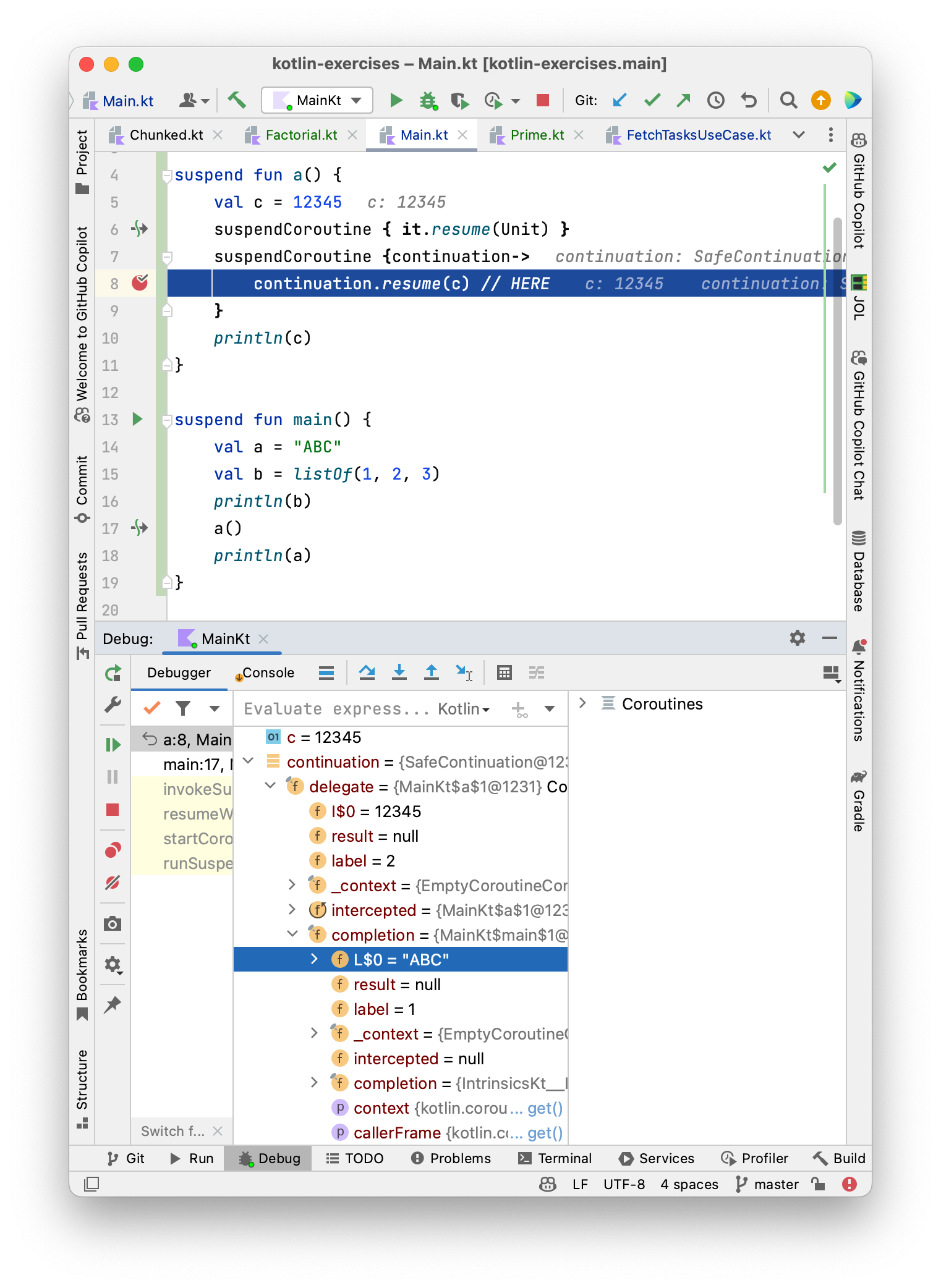This screenshot has height=1288, width=941.
Task: Collapse the delegate variable node
Action: click(270, 786)
